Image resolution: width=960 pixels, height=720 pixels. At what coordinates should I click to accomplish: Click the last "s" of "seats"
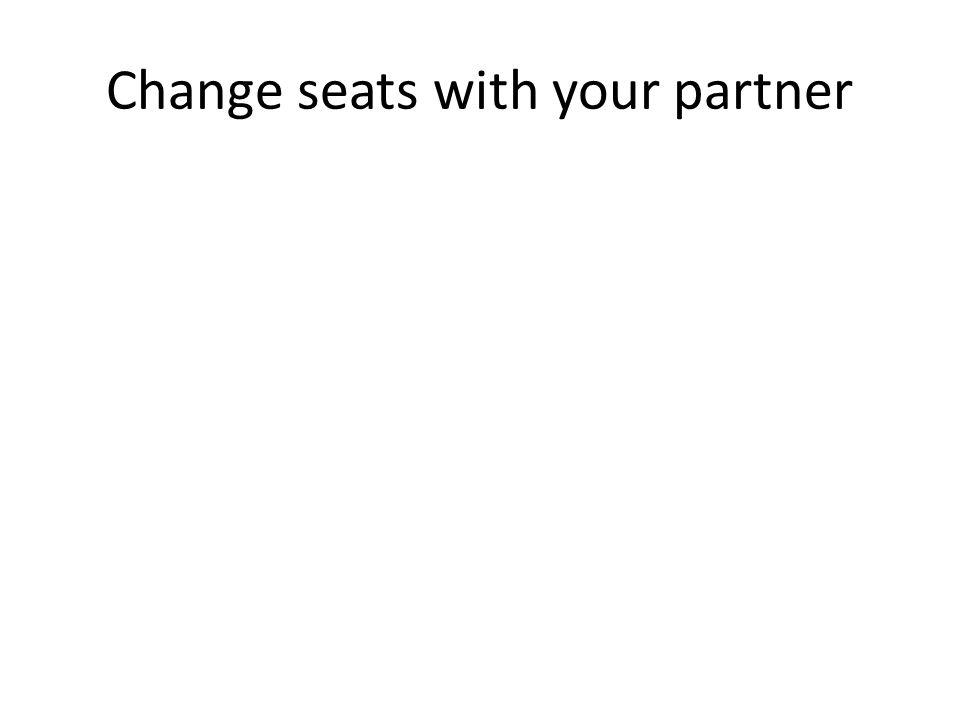(407, 95)
